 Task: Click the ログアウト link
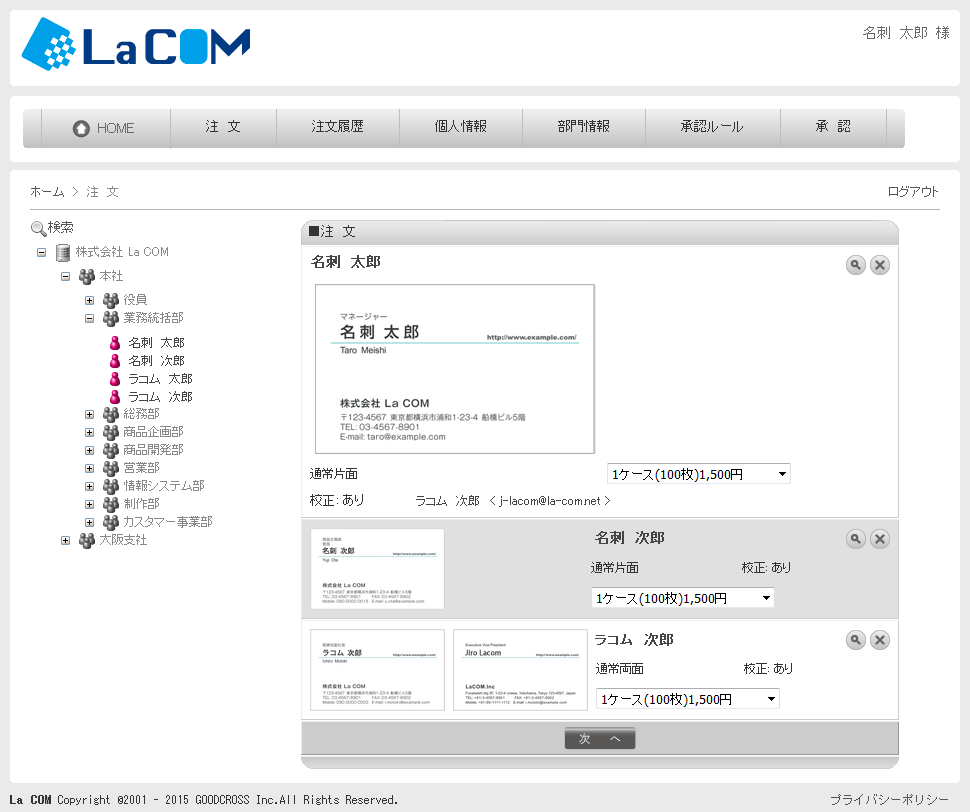click(x=913, y=192)
